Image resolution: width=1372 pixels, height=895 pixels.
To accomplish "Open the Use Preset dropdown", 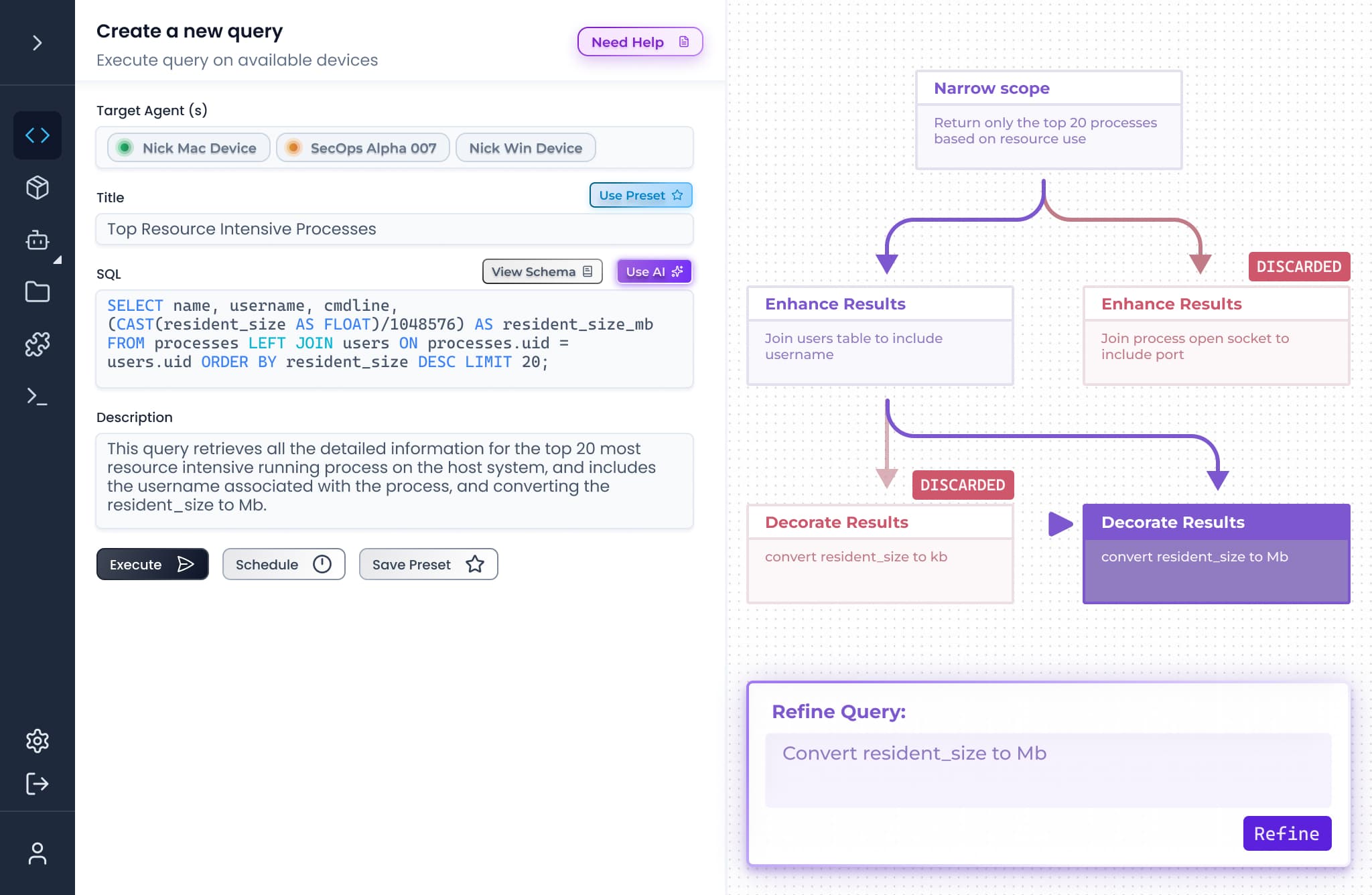I will pos(640,196).
